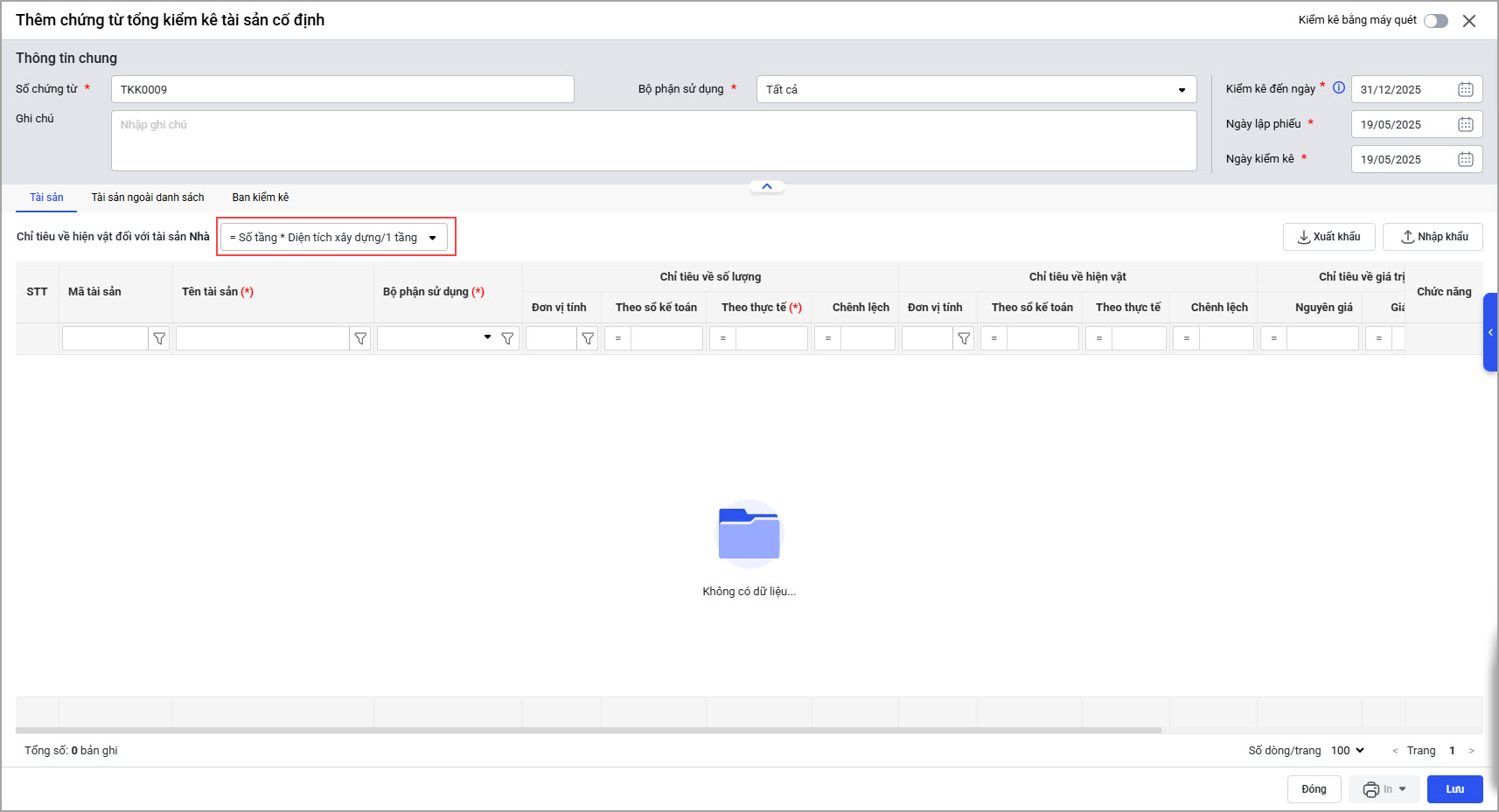Toggle Kiểm kê bằng máy quét switch
The image size is (1499, 812).
(1435, 21)
